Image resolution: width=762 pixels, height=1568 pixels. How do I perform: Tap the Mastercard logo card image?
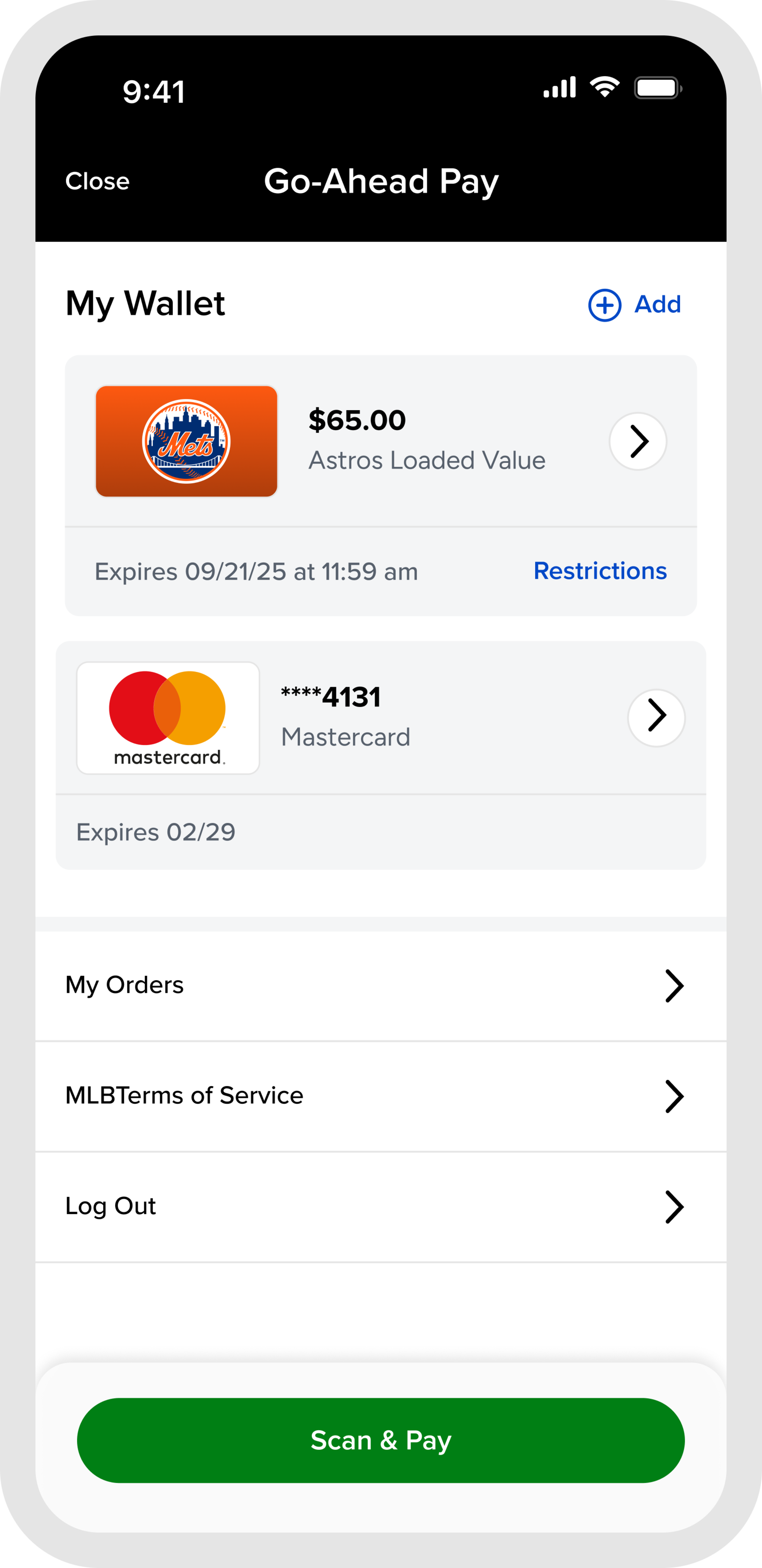168,718
